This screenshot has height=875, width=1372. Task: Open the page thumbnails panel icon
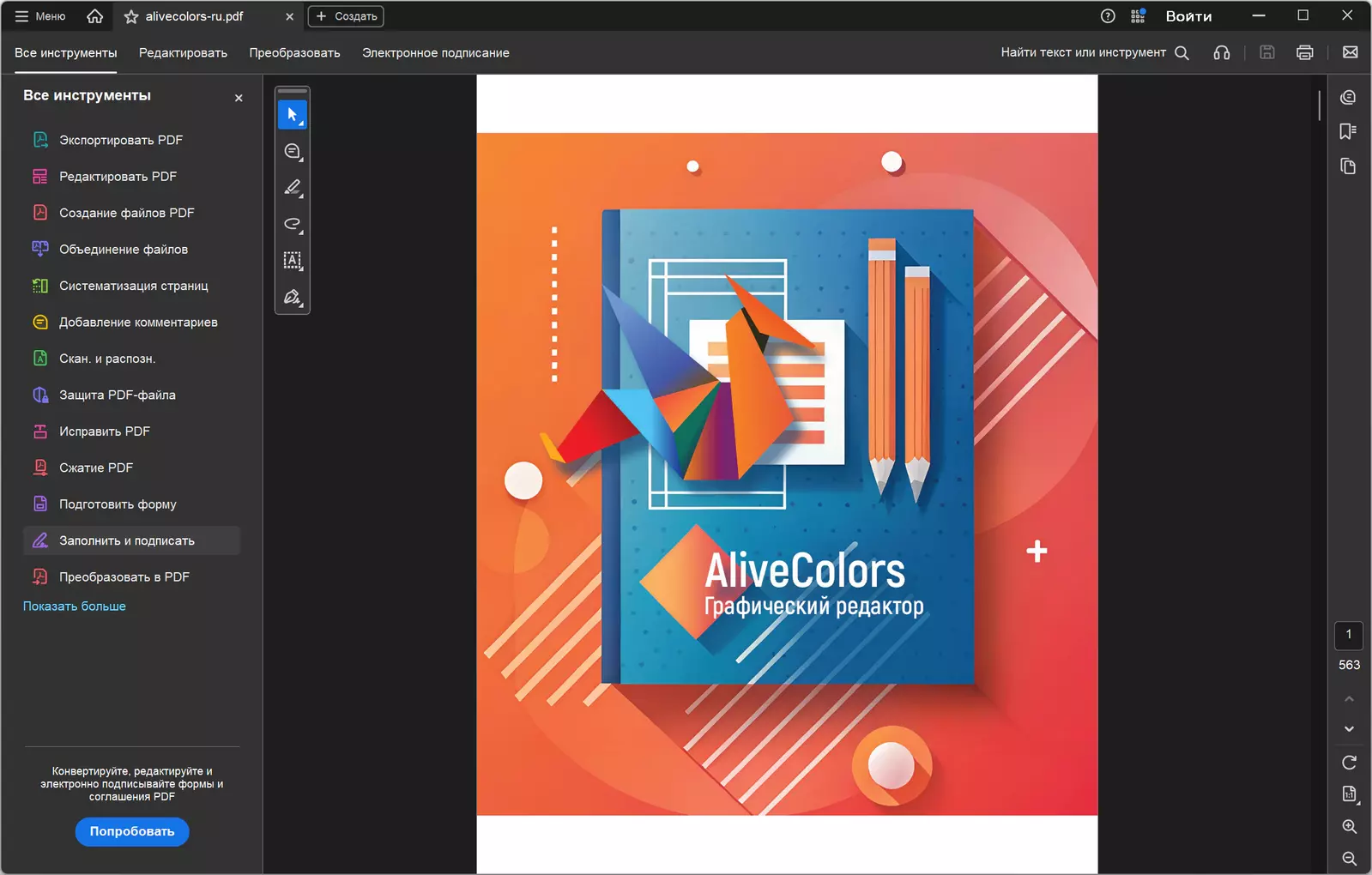pos(1349,166)
